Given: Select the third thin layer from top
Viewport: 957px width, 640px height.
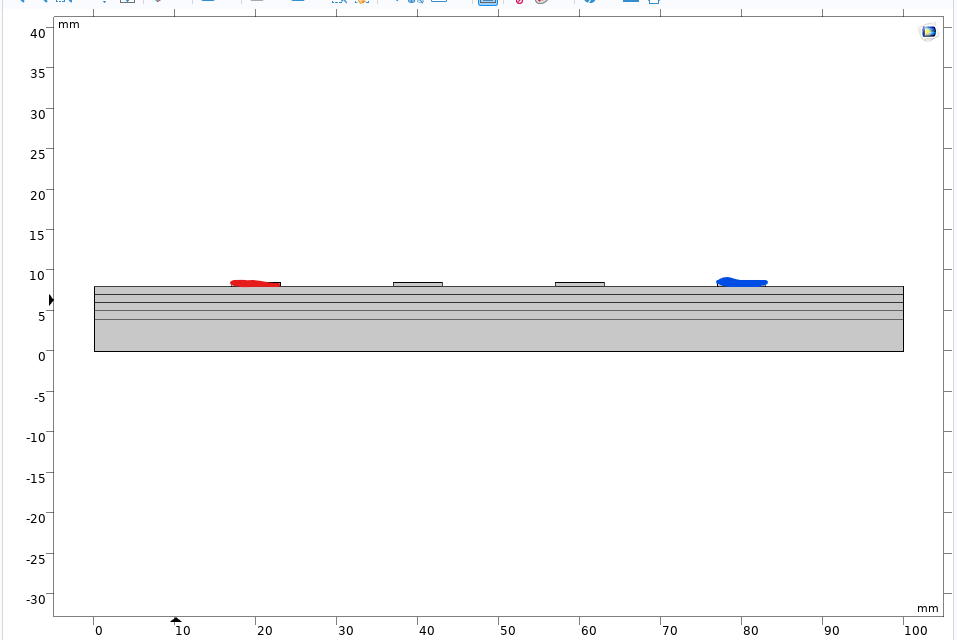Looking at the screenshot, I should pyautogui.click(x=498, y=306).
